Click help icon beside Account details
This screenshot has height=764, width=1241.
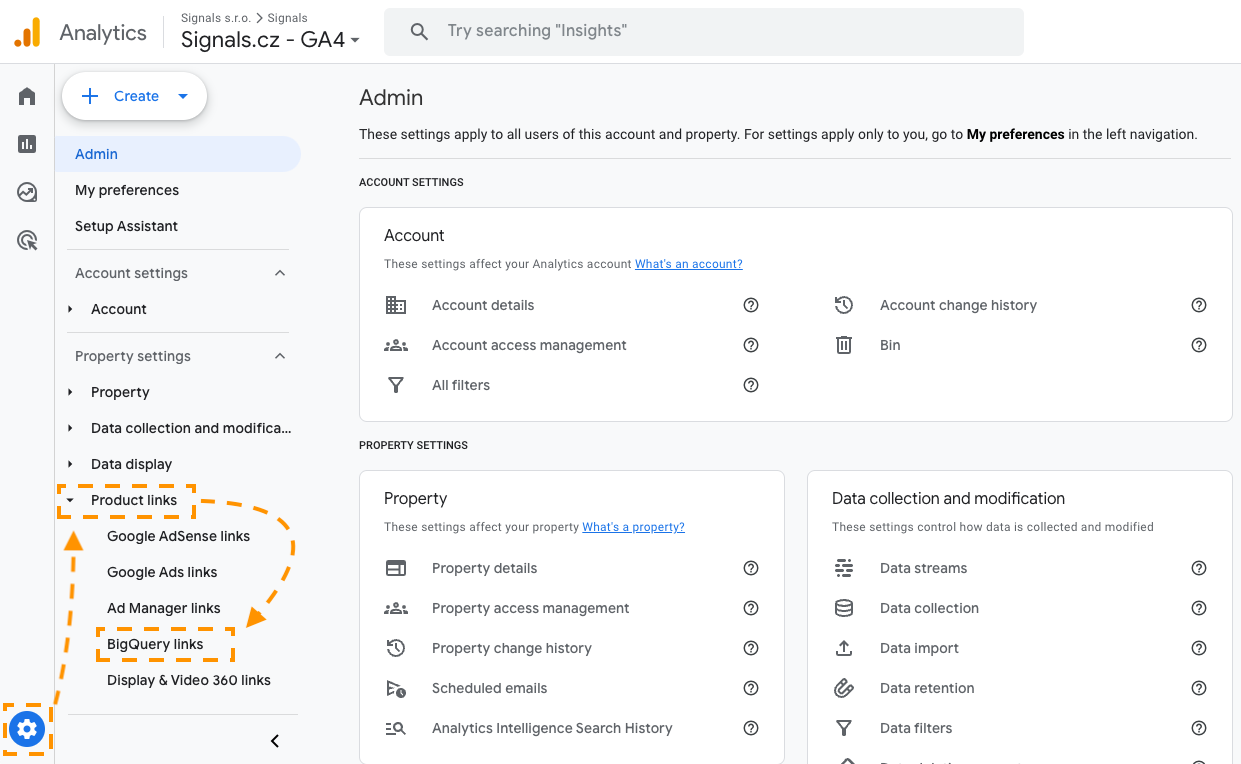click(x=751, y=305)
